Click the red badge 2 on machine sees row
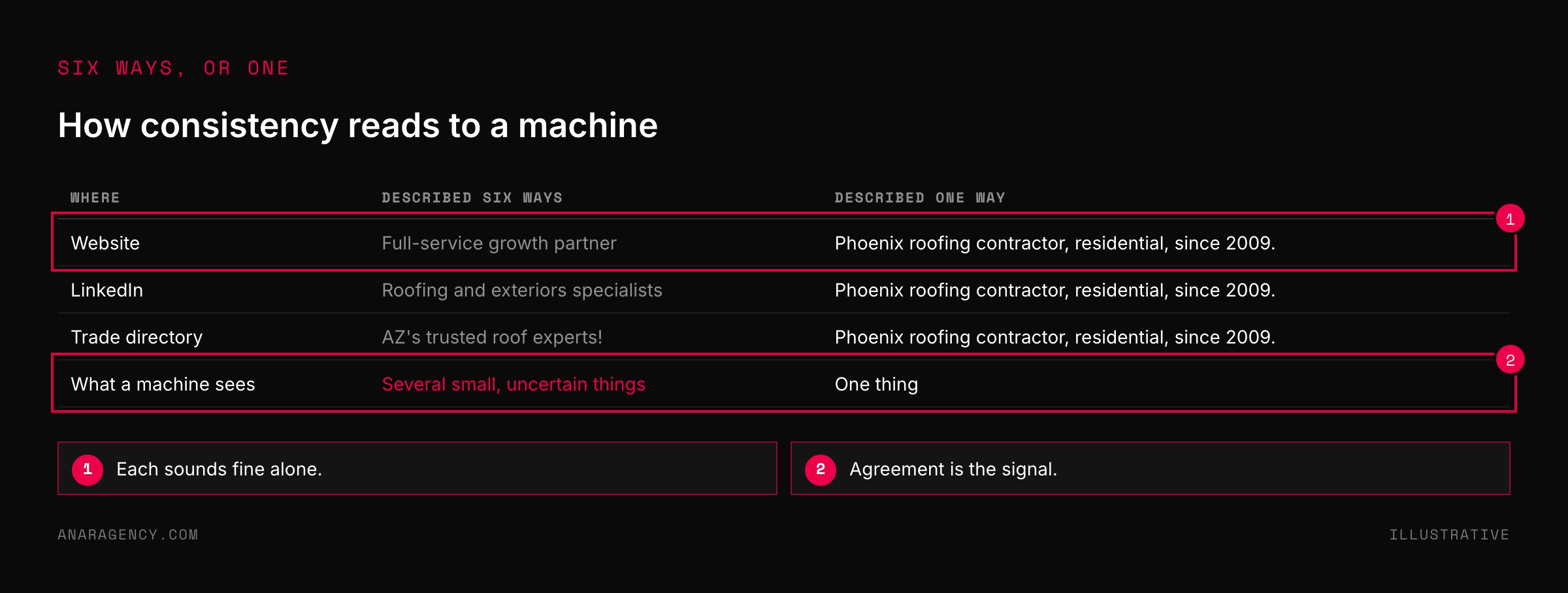Screen dimensions: 1568x593 point(1510,360)
